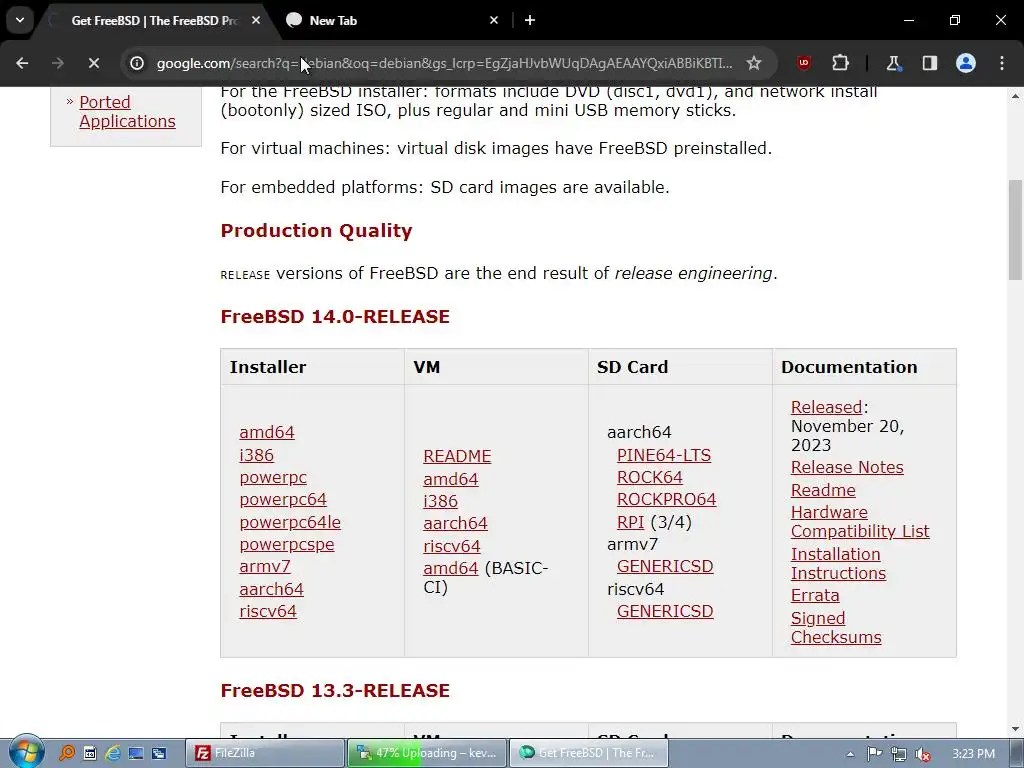Show hidden system tray icons

tap(850, 754)
